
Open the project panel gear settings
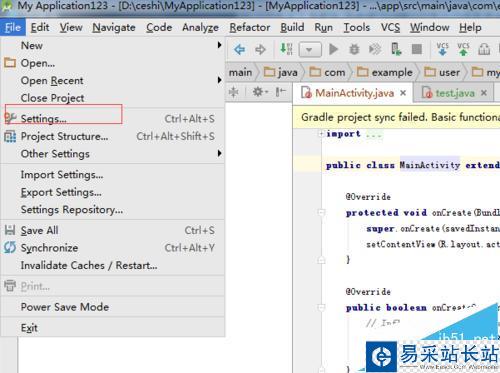[260, 92]
